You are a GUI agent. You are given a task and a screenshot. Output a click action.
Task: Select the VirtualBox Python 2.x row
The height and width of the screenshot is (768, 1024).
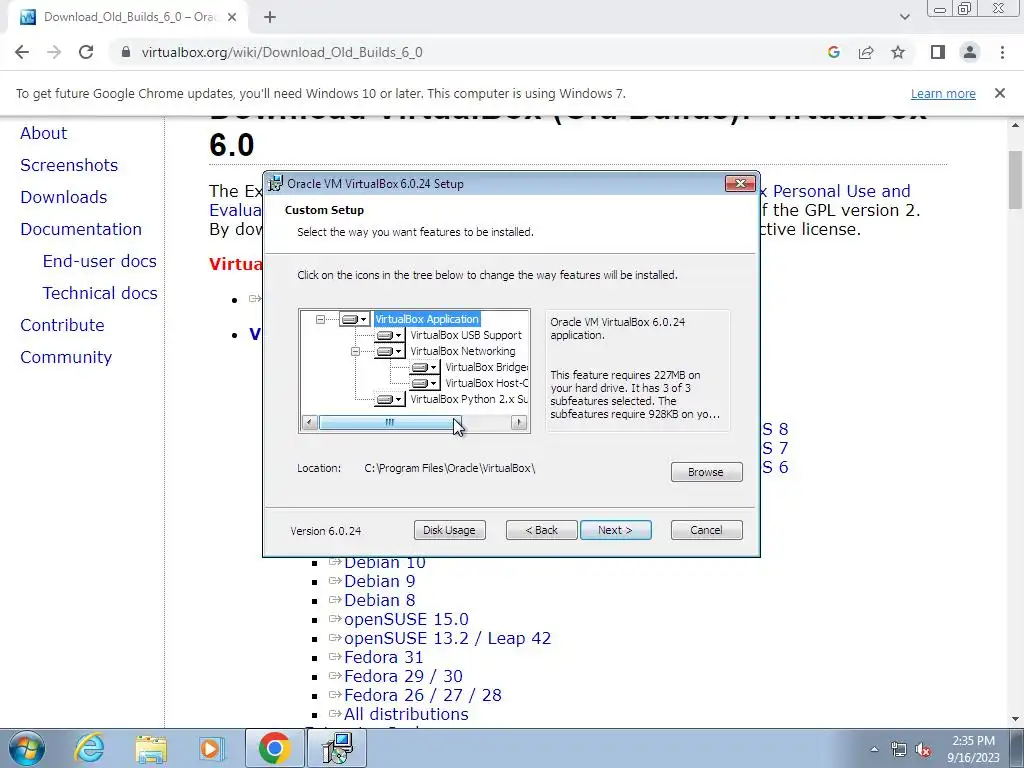(x=468, y=399)
